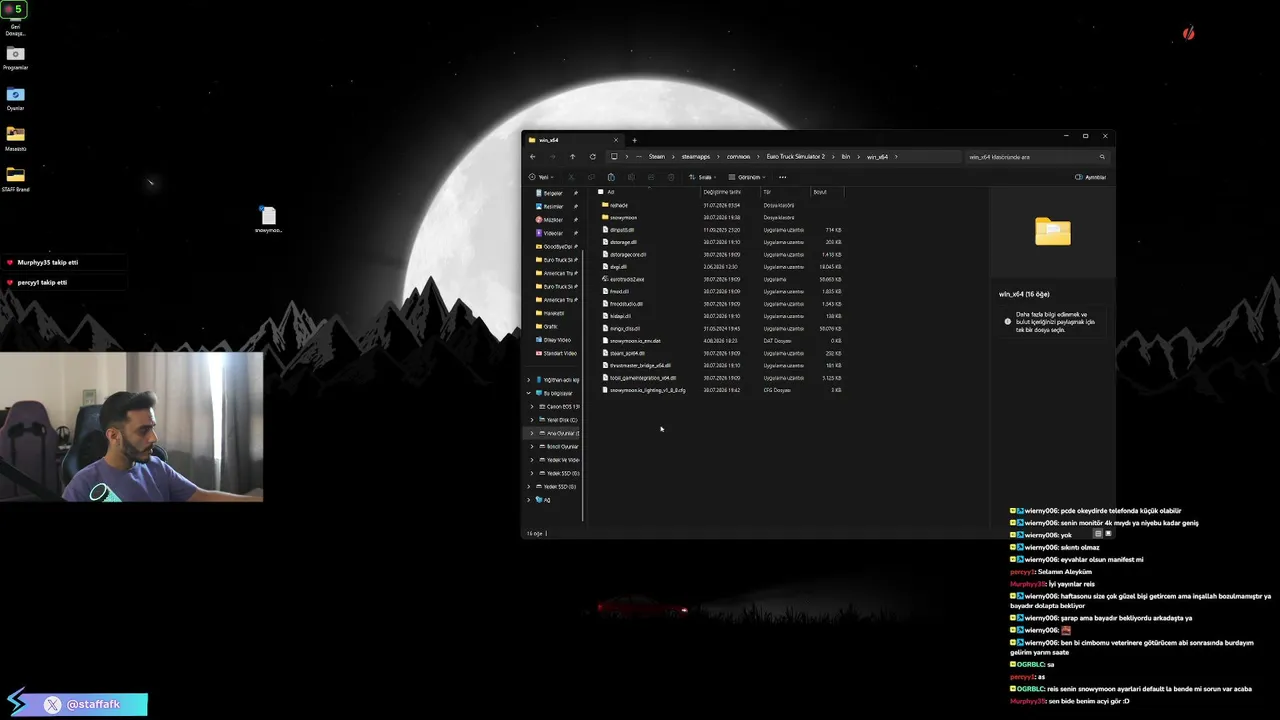This screenshot has height=720, width=1280.
Task: Select the eurotrucks2.exe application icon
Action: click(x=605, y=279)
